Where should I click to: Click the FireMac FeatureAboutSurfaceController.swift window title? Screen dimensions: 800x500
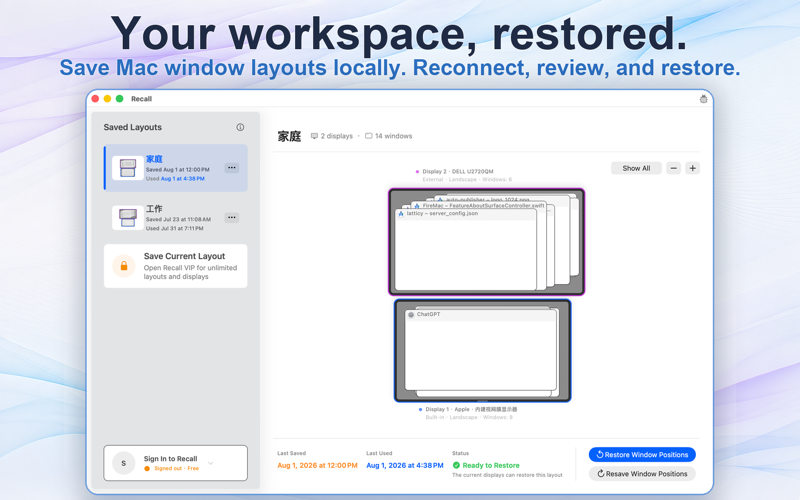click(x=483, y=206)
